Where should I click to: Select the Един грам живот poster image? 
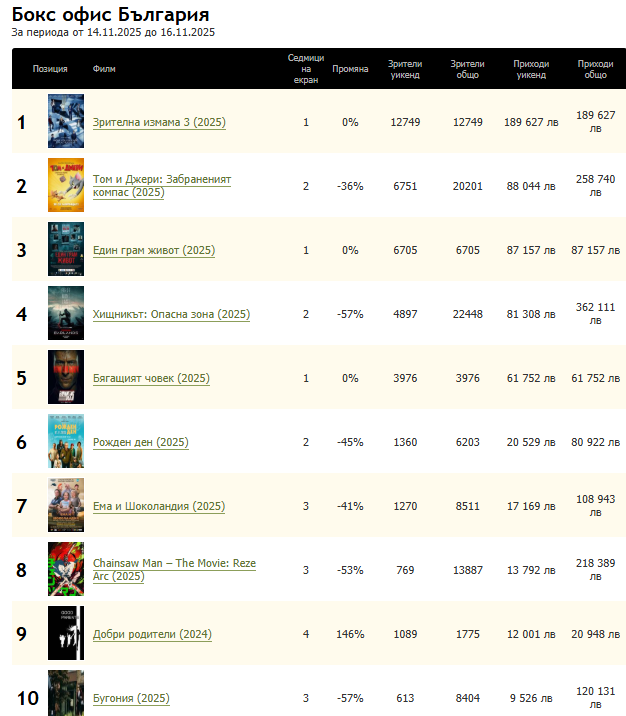coord(66,250)
